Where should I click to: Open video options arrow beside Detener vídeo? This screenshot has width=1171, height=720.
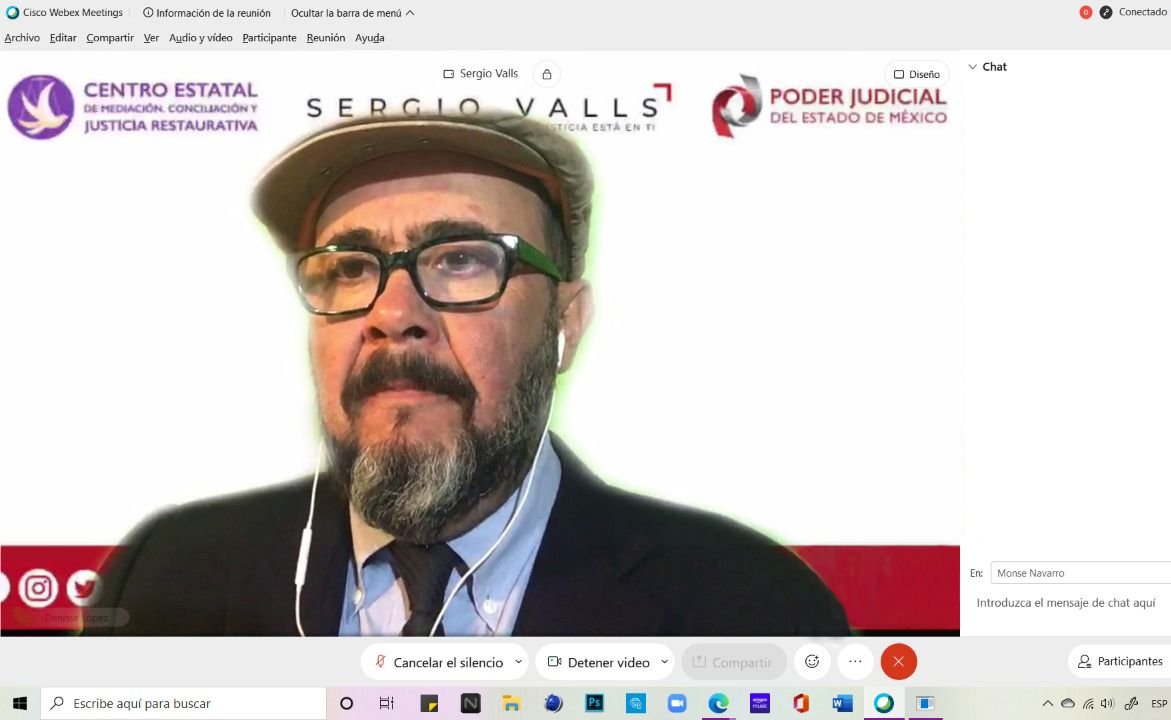point(664,662)
